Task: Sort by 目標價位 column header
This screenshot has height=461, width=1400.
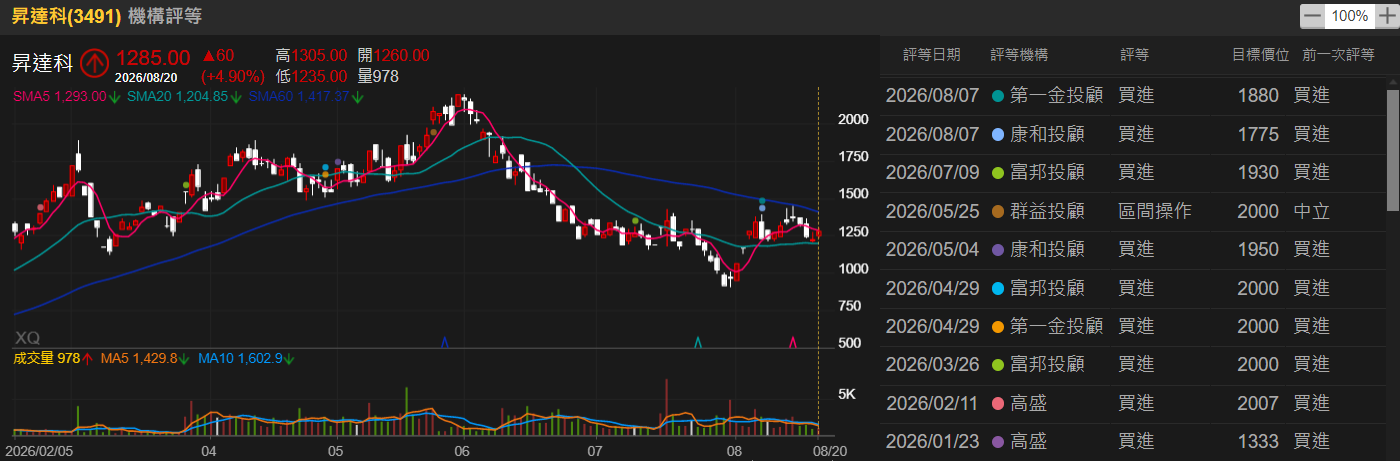Action: coord(1260,55)
